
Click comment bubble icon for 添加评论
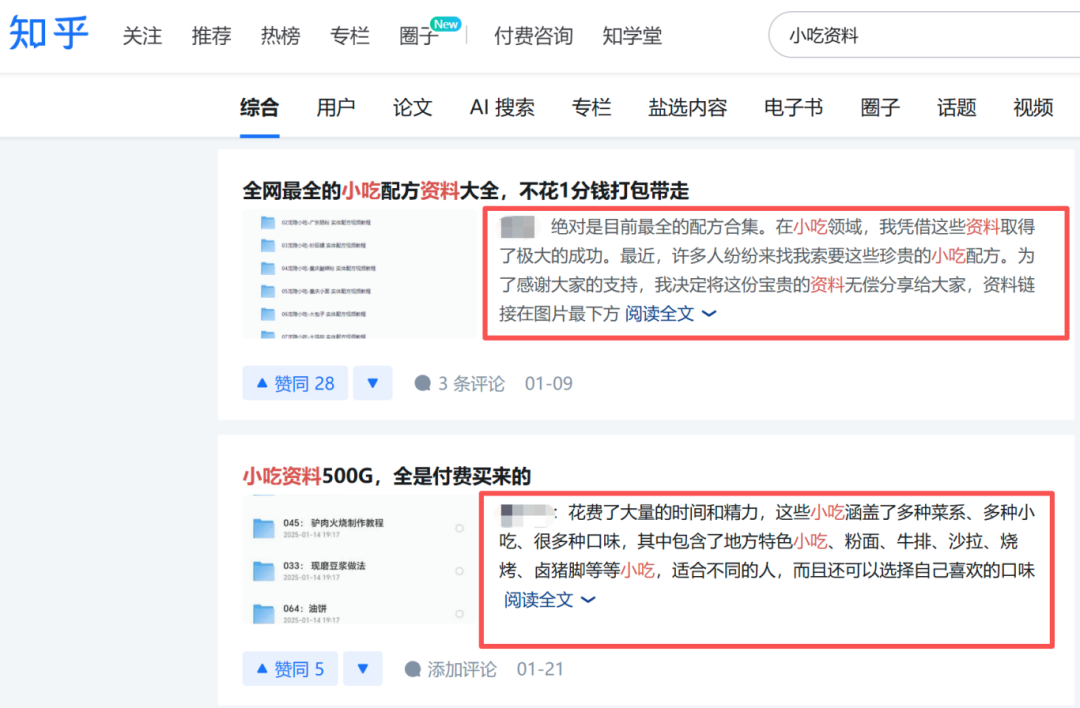click(413, 669)
